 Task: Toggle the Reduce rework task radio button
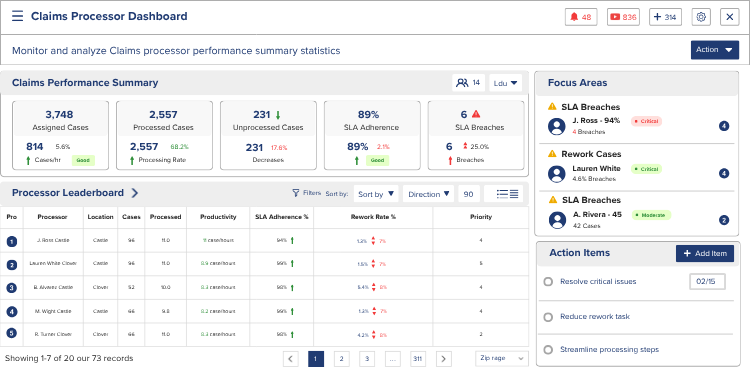(x=548, y=316)
